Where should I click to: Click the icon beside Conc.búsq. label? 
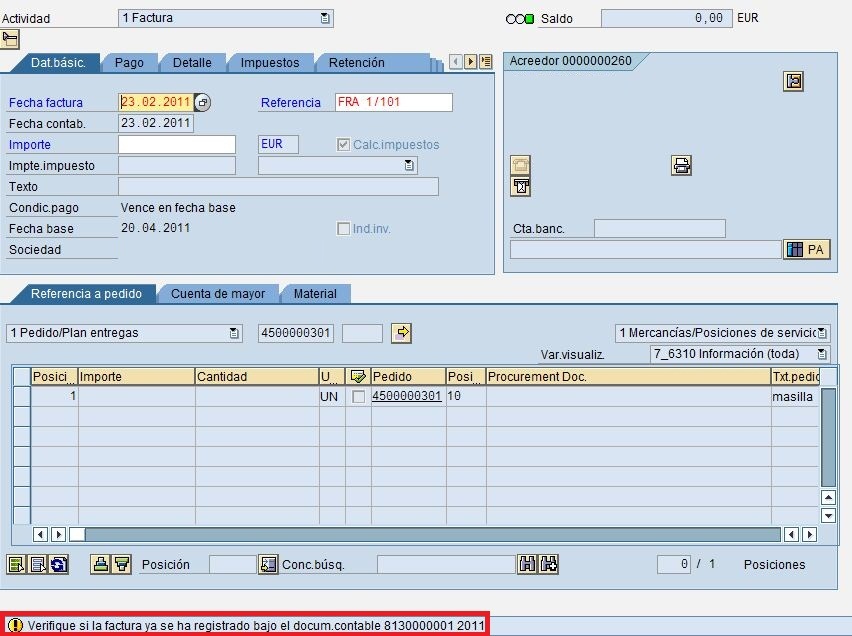coord(268,564)
